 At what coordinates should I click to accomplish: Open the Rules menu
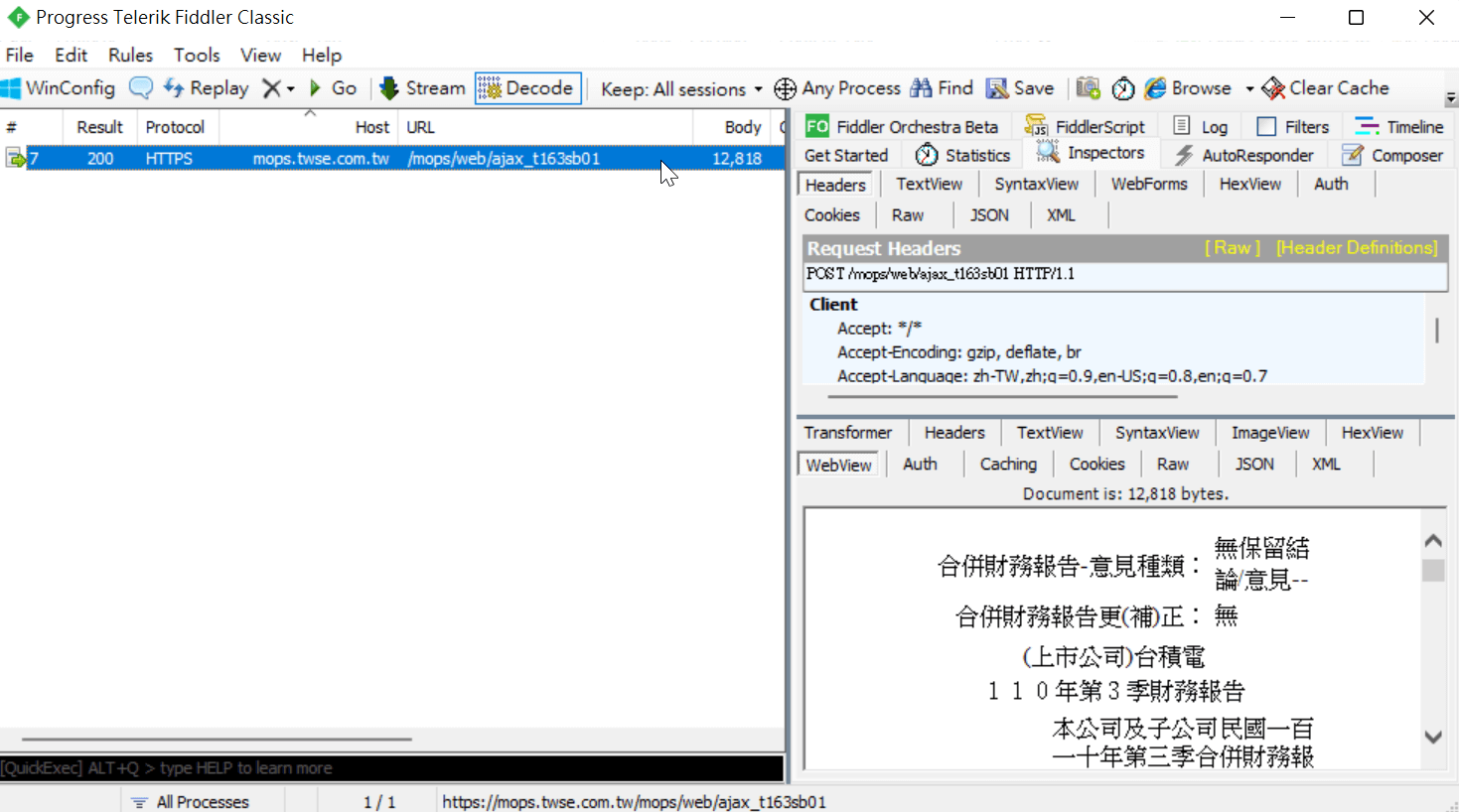(131, 56)
